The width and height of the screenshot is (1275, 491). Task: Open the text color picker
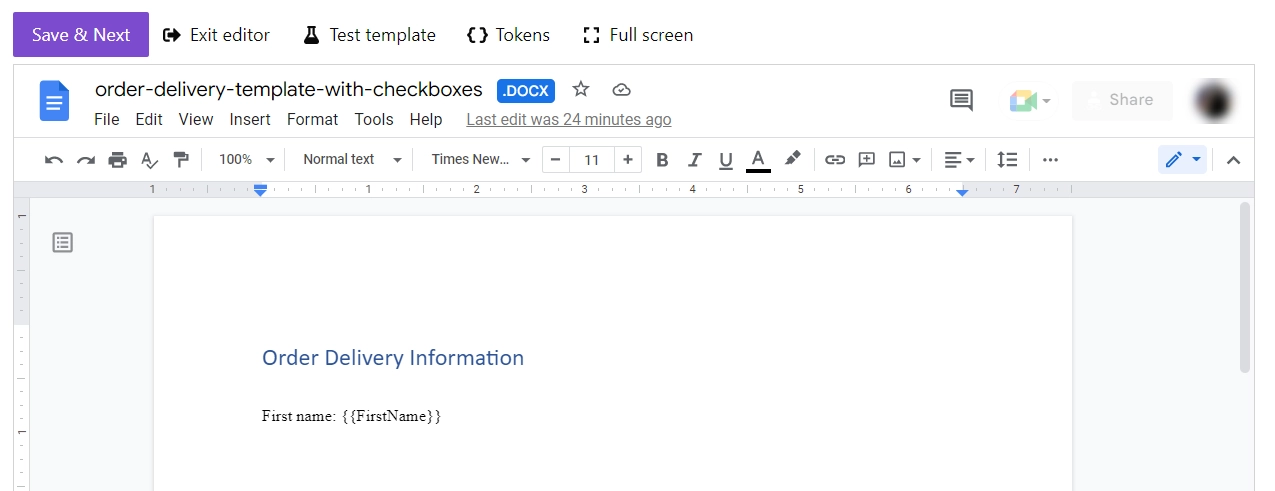[758, 160]
